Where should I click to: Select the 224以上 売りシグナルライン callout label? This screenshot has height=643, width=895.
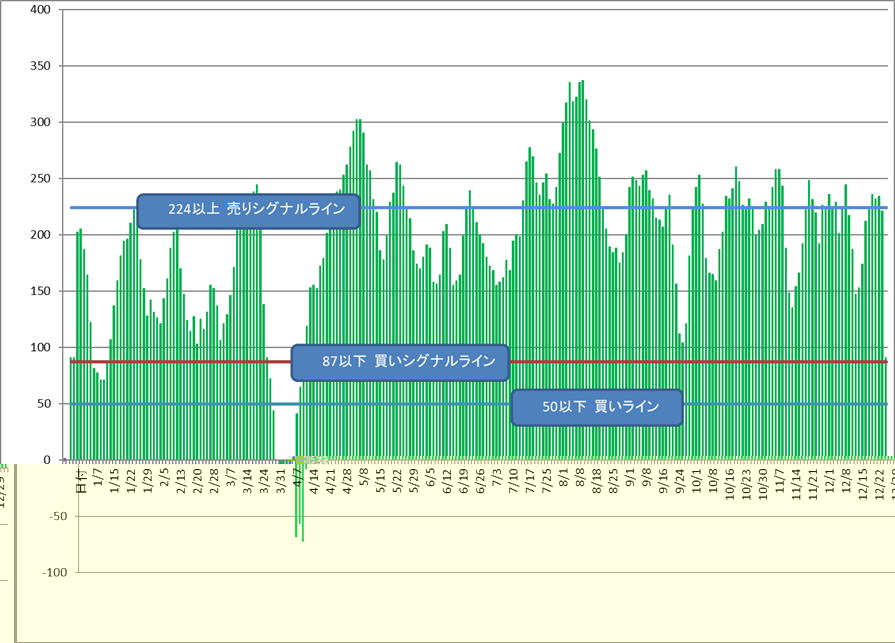pyautogui.click(x=248, y=210)
